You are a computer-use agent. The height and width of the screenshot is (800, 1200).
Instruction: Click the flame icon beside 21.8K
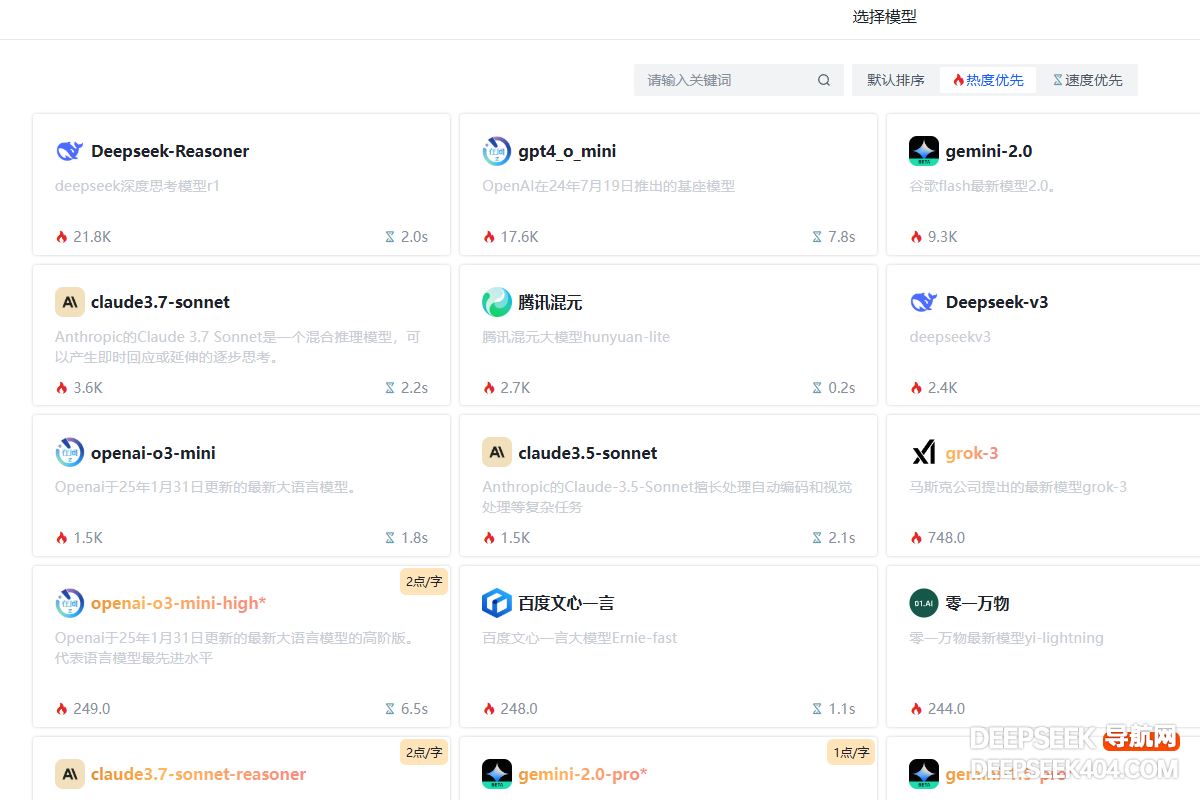62,237
